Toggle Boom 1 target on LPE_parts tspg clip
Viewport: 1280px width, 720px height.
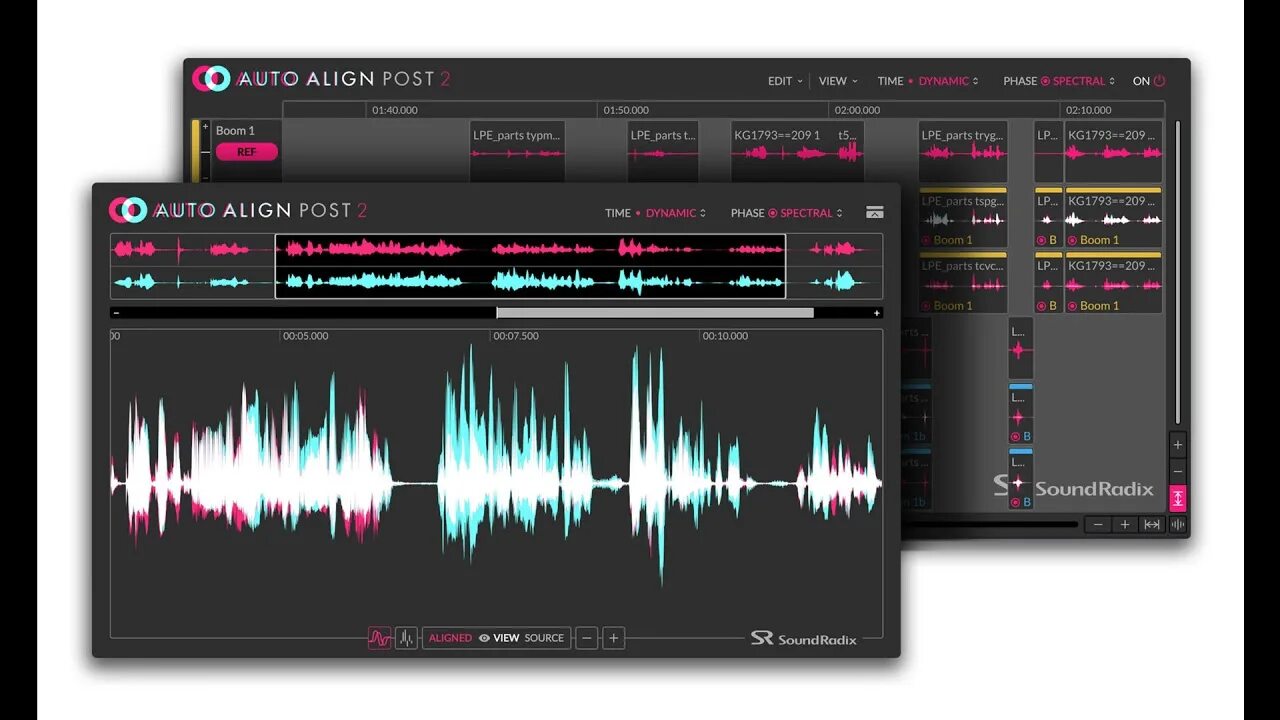(926, 240)
